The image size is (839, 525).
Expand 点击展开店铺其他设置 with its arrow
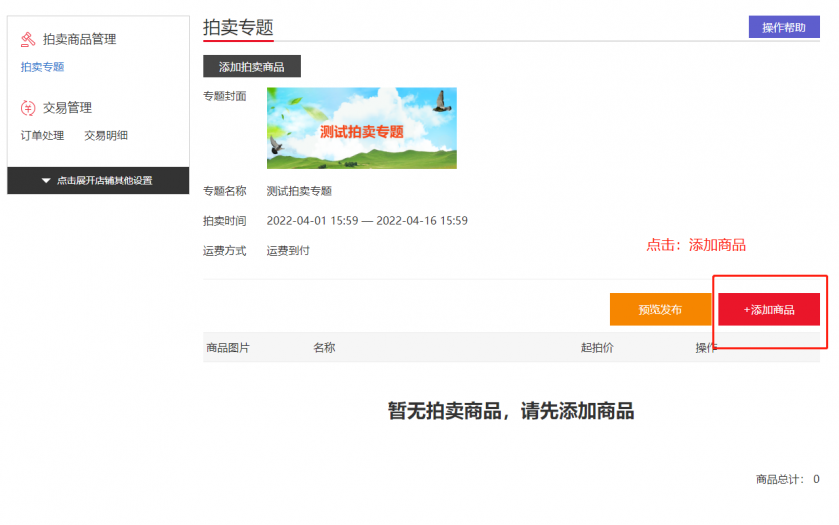pos(98,180)
